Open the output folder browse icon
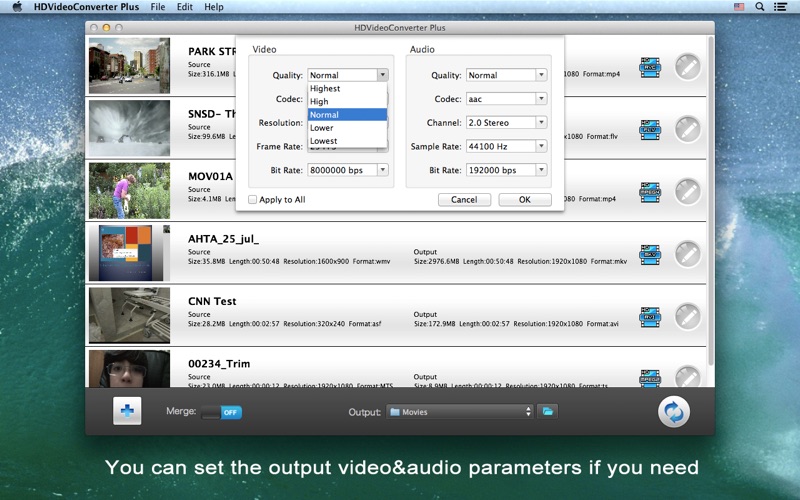 [547, 411]
